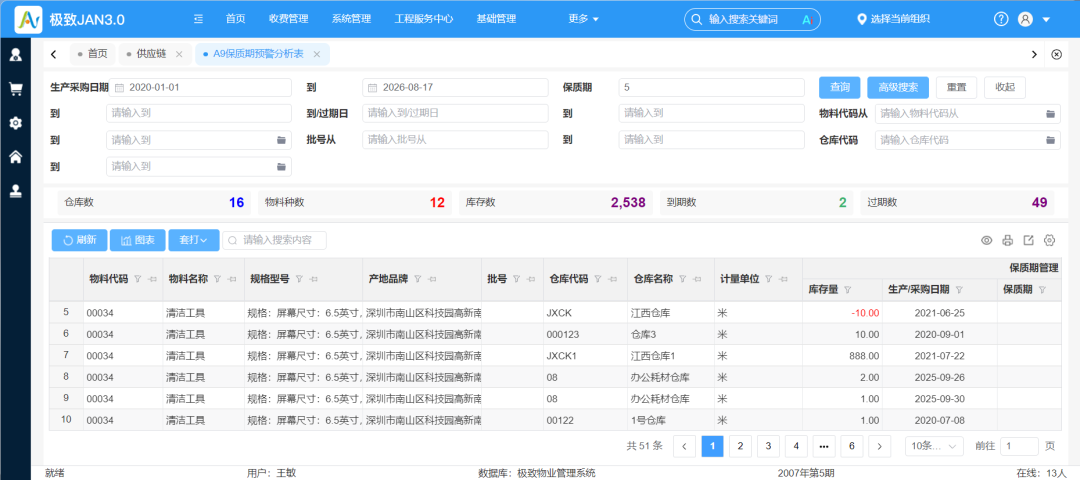Filter the 批号 column
The width and height of the screenshot is (1080, 480).
click(517, 279)
